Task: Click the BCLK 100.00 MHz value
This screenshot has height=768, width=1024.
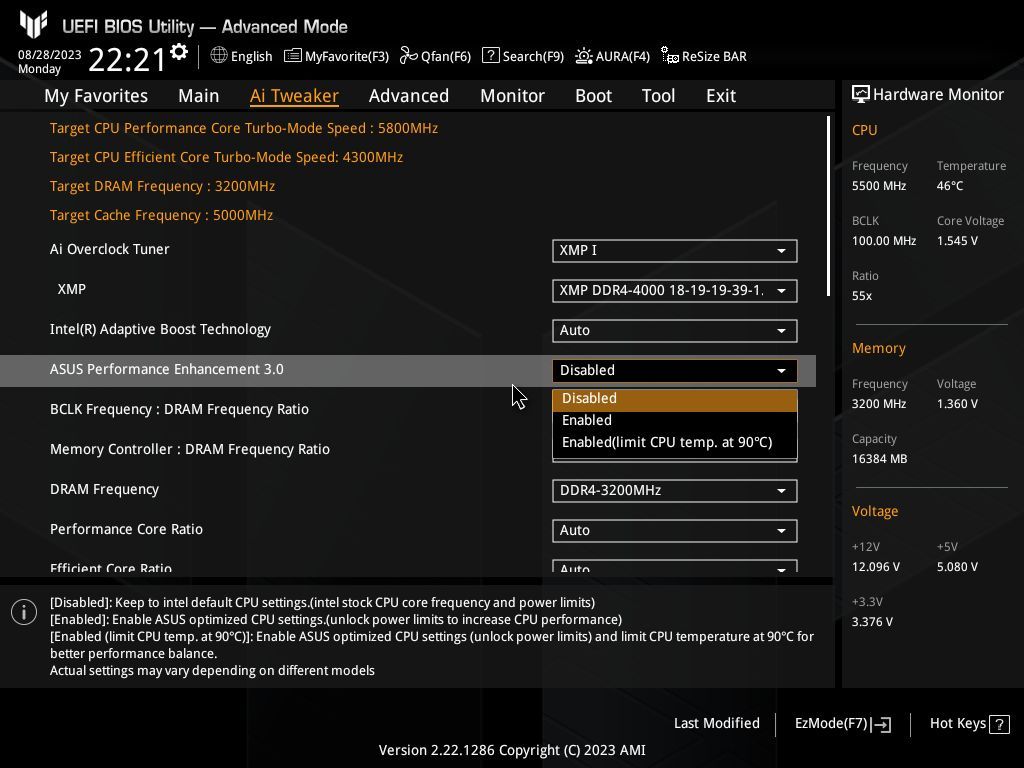Action: 884,241
